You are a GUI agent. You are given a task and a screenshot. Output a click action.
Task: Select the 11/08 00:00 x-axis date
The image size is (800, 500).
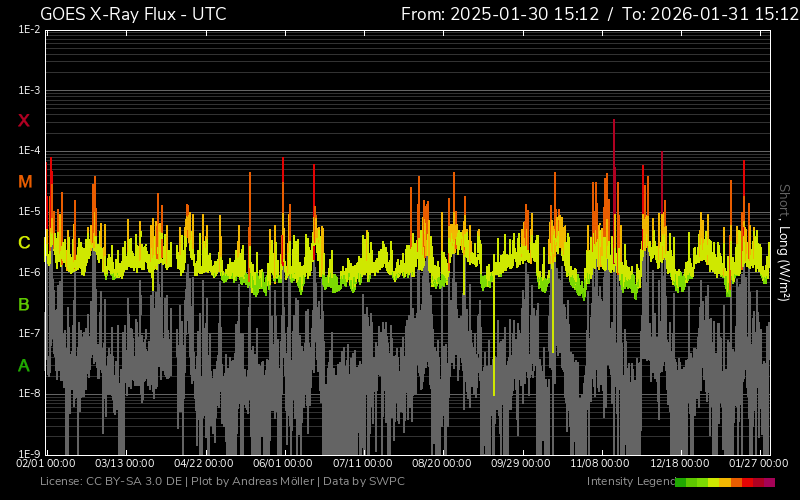600,464
